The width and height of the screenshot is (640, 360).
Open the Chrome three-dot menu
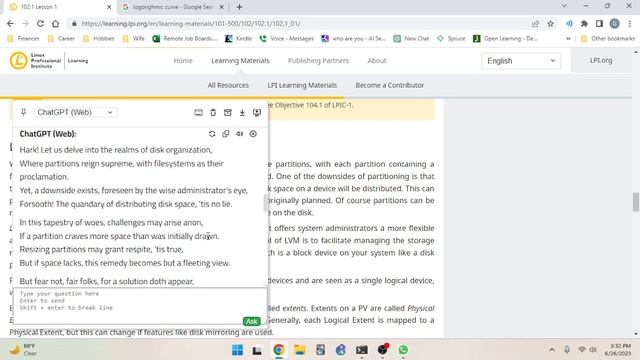629,24
